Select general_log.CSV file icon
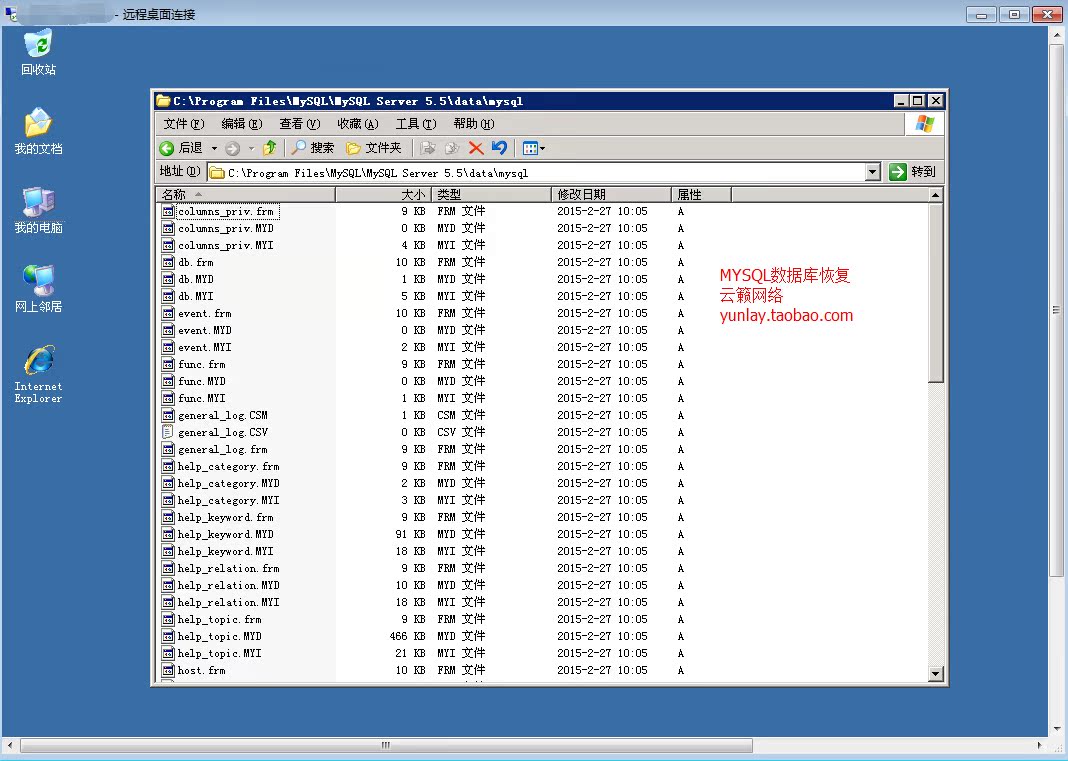The height and width of the screenshot is (761, 1068). pyautogui.click(x=168, y=432)
